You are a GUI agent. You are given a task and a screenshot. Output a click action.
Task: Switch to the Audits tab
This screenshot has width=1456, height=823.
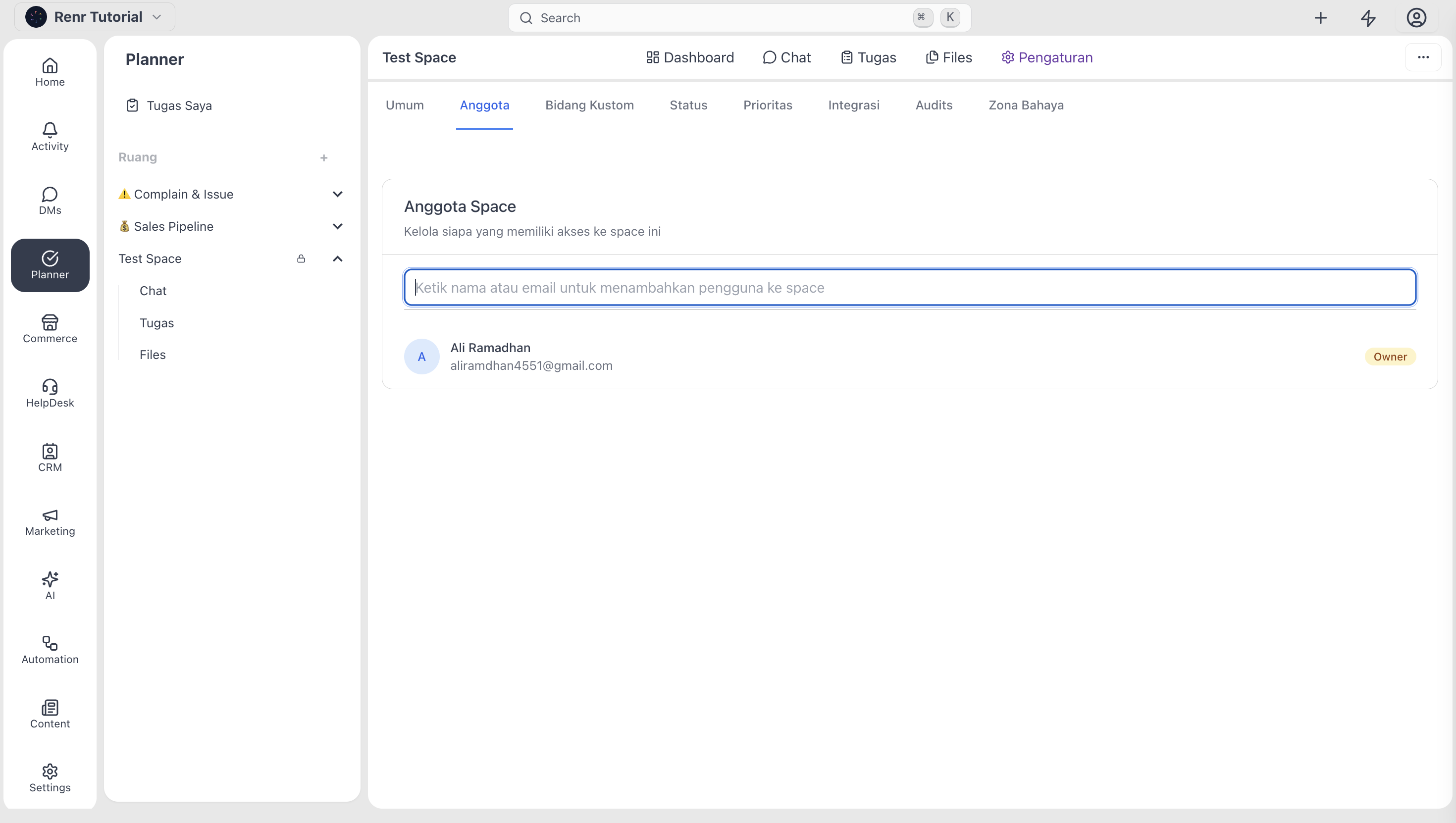coord(934,105)
